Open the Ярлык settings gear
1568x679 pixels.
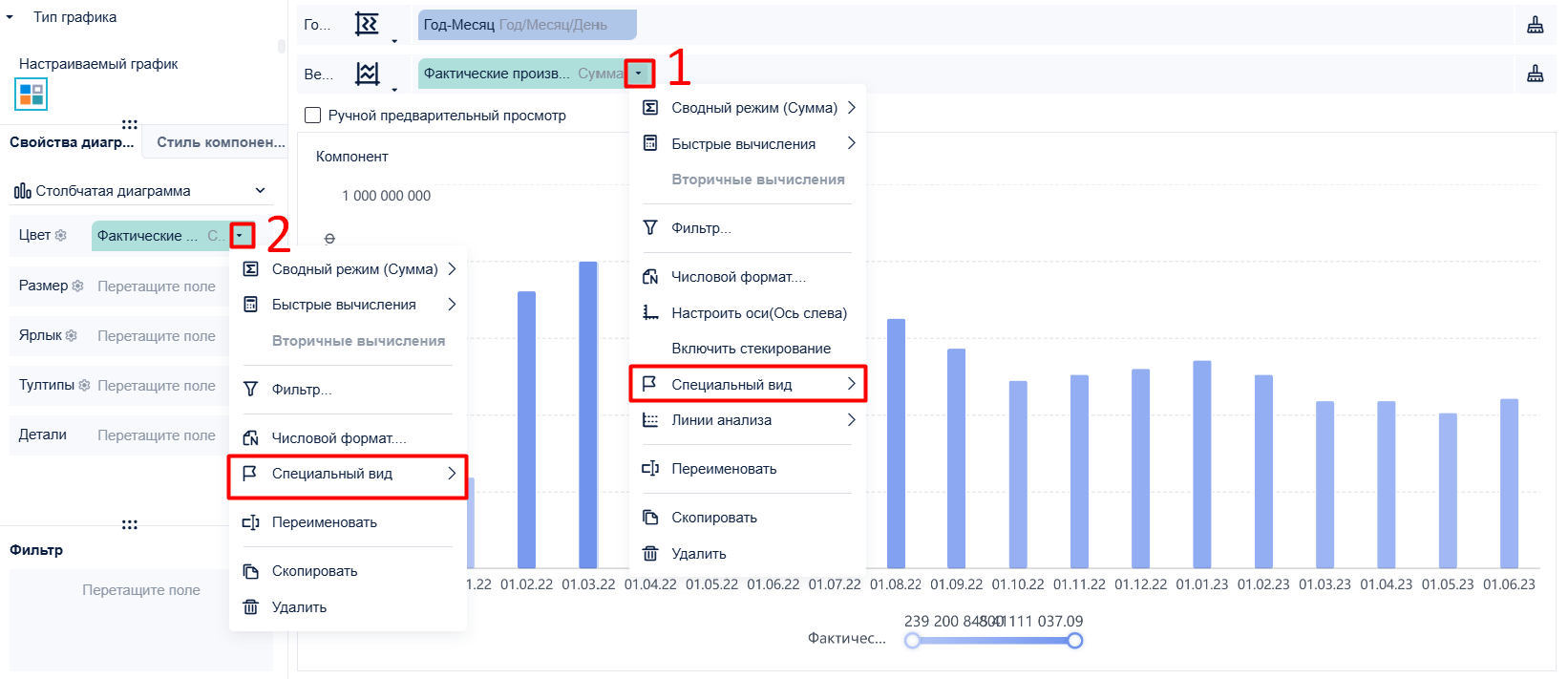point(71,335)
